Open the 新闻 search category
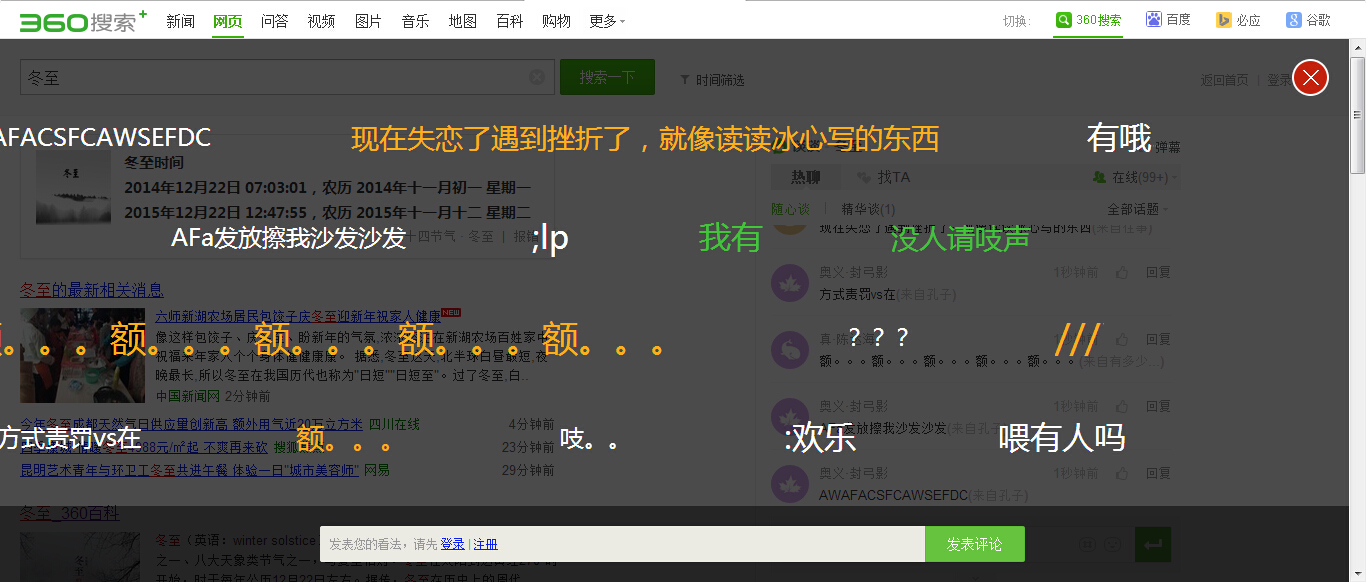This screenshot has height=582, width=1366. click(x=180, y=21)
